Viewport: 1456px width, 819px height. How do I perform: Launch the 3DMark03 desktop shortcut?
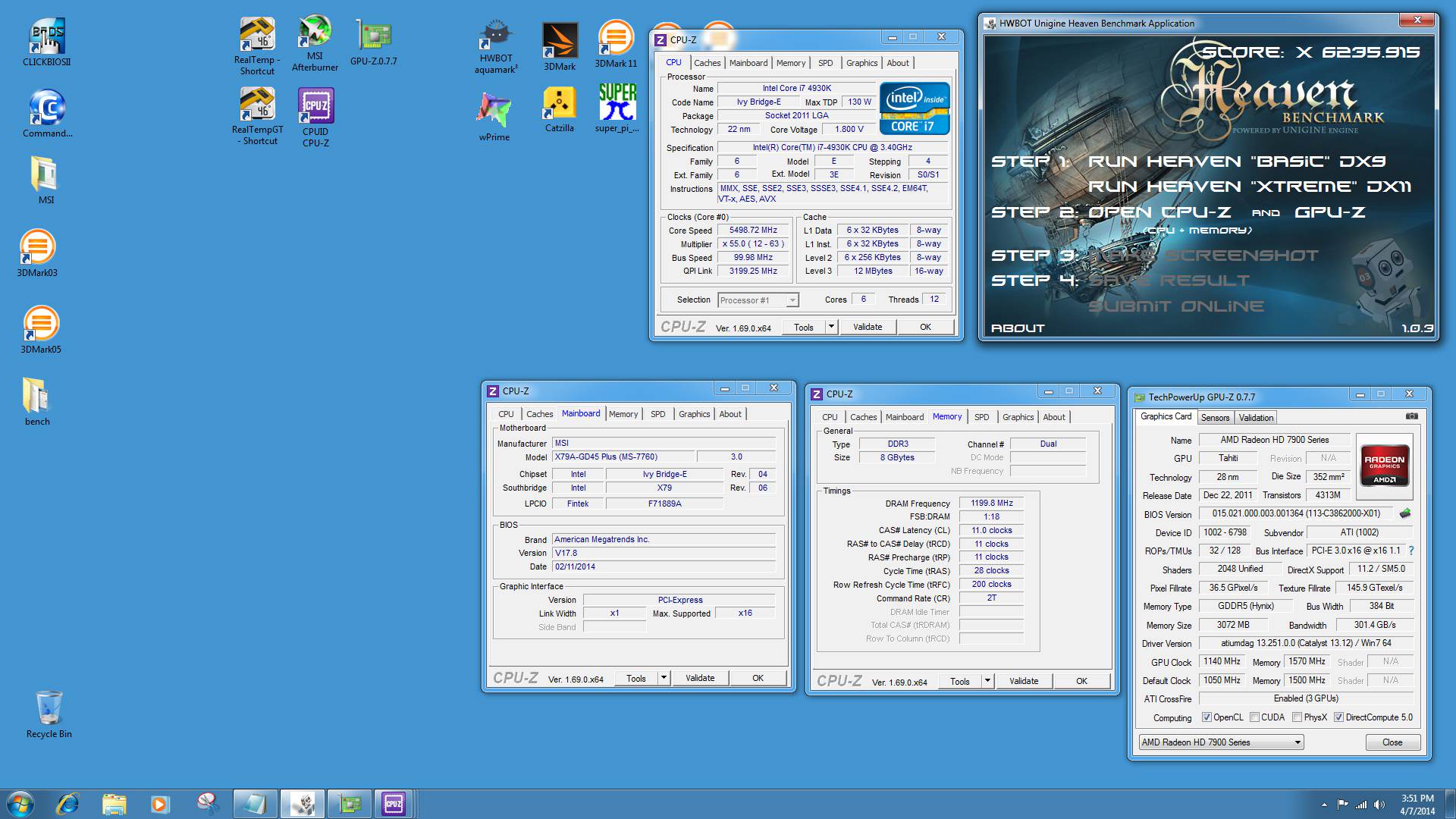(37, 253)
